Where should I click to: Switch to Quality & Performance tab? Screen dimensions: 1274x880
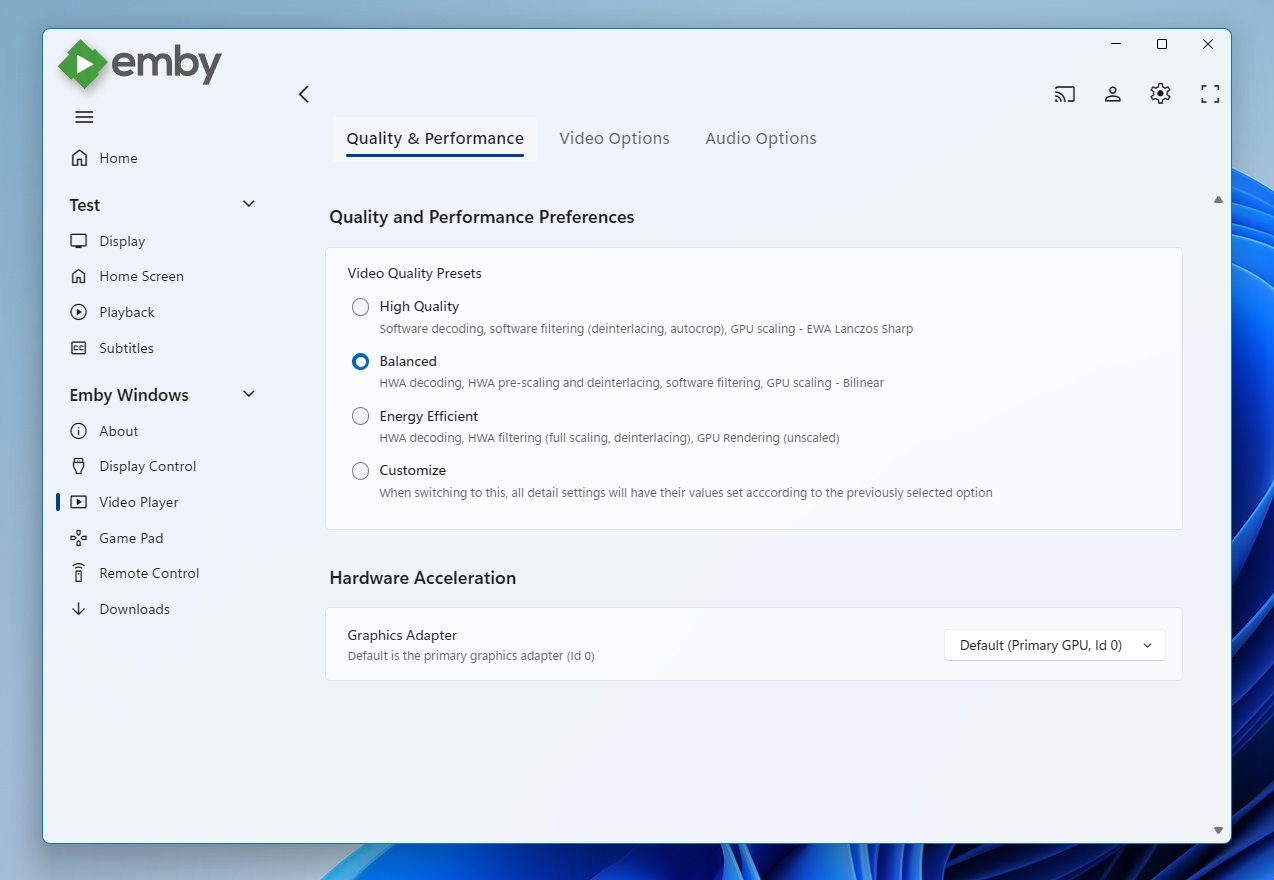tap(435, 139)
